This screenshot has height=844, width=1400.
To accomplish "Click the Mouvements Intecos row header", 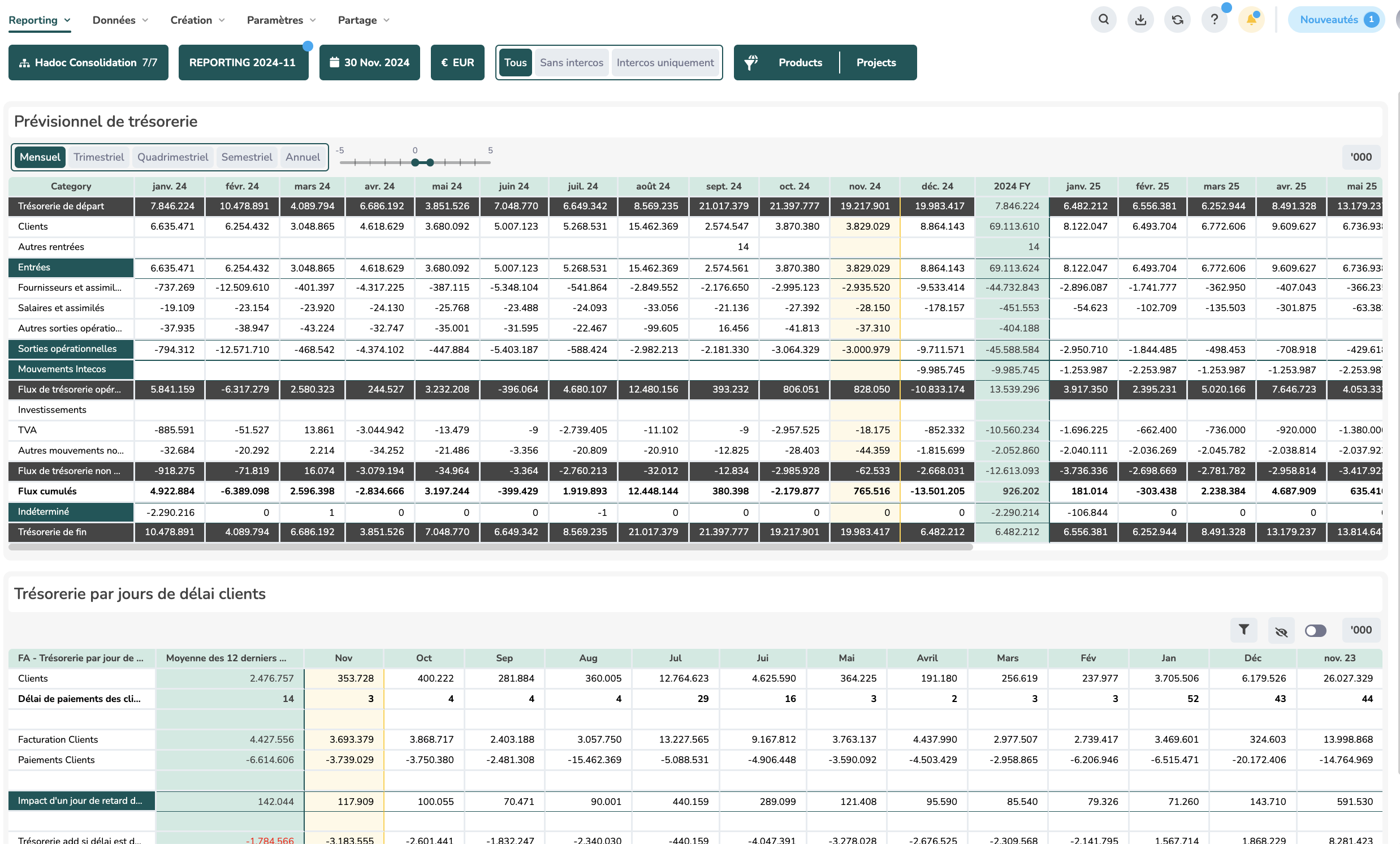I will pos(71,369).
